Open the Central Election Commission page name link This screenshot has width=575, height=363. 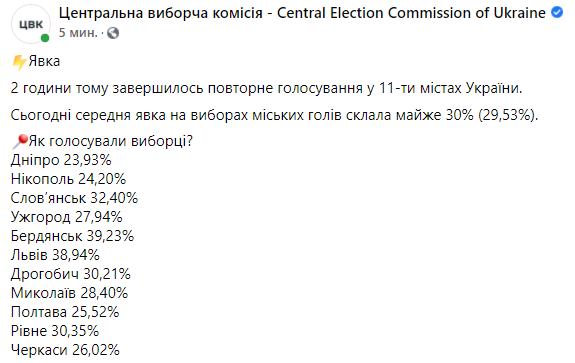[x=302, y=13]
